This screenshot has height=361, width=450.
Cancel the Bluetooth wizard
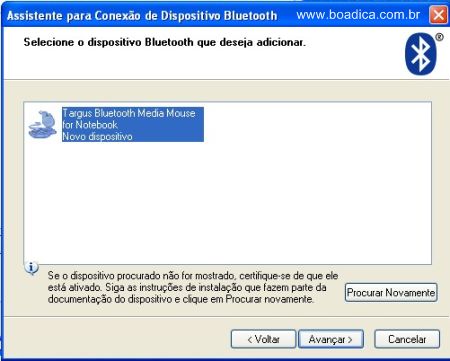point(407,339)
